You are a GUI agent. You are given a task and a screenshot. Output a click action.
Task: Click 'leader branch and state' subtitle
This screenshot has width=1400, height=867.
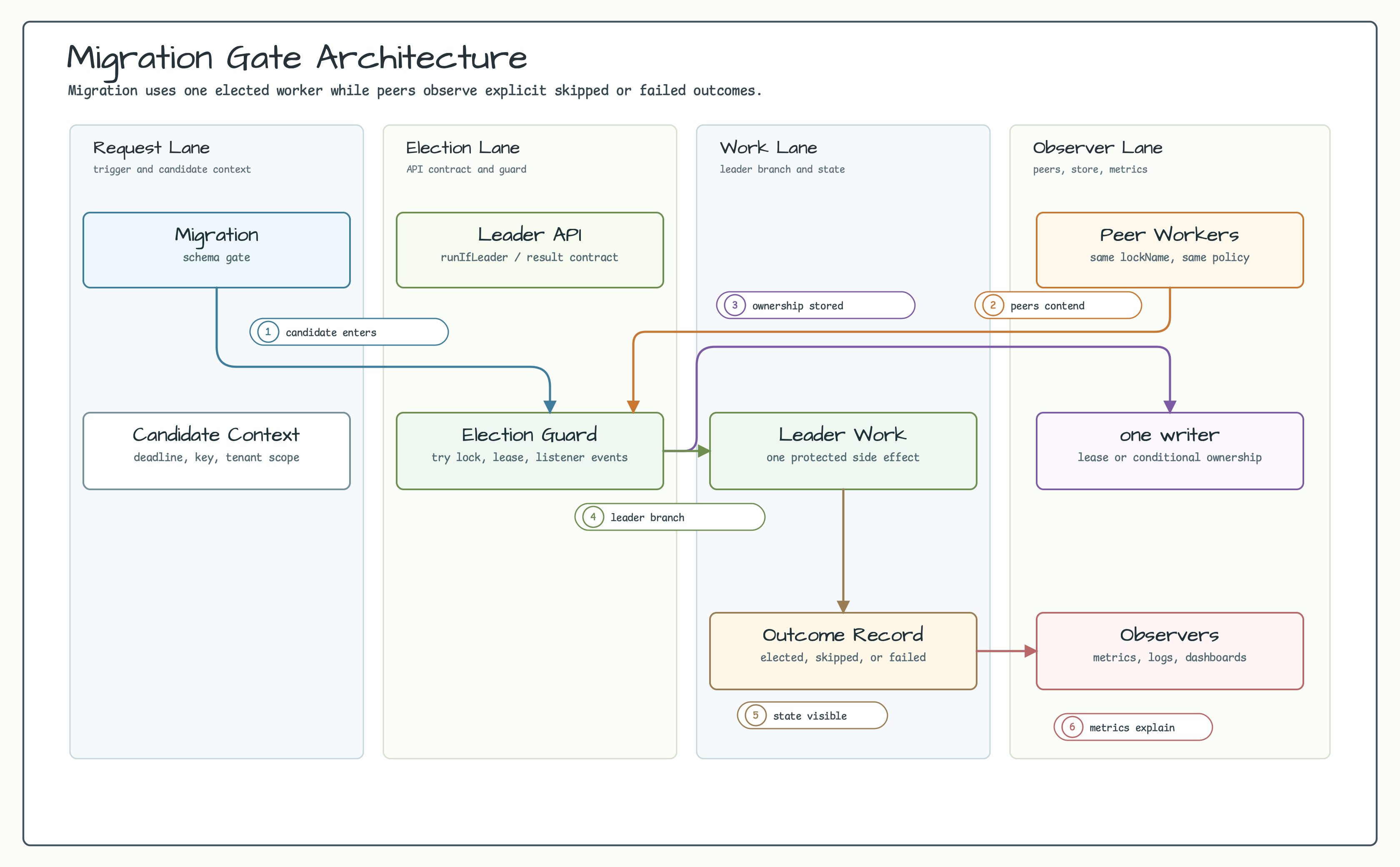(x=782, y=169)
